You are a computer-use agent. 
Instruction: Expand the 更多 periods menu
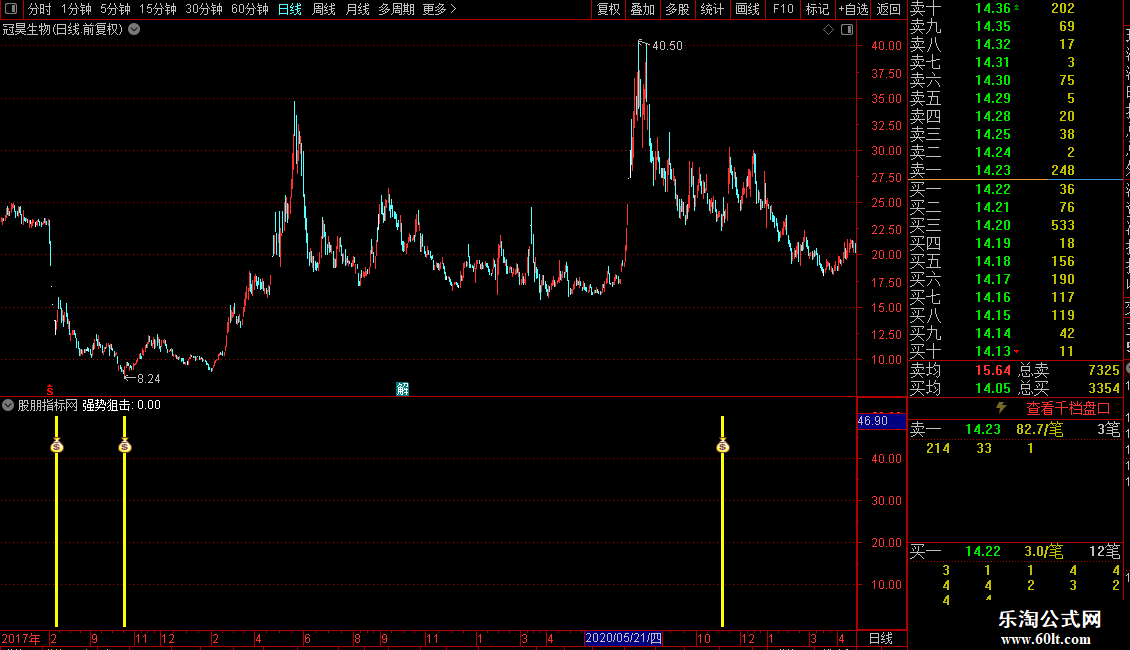click(x=439, y=9)
